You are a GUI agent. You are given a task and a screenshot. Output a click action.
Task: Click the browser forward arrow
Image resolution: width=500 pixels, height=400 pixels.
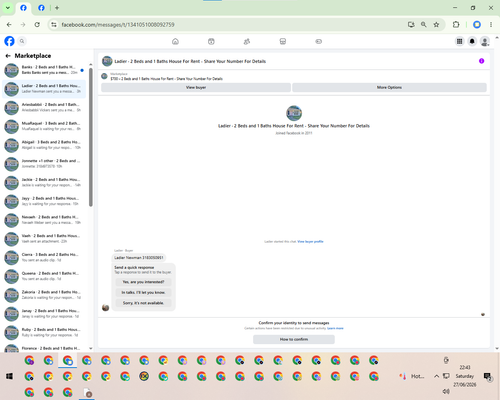pyautogui.click(x=23, y=25)
